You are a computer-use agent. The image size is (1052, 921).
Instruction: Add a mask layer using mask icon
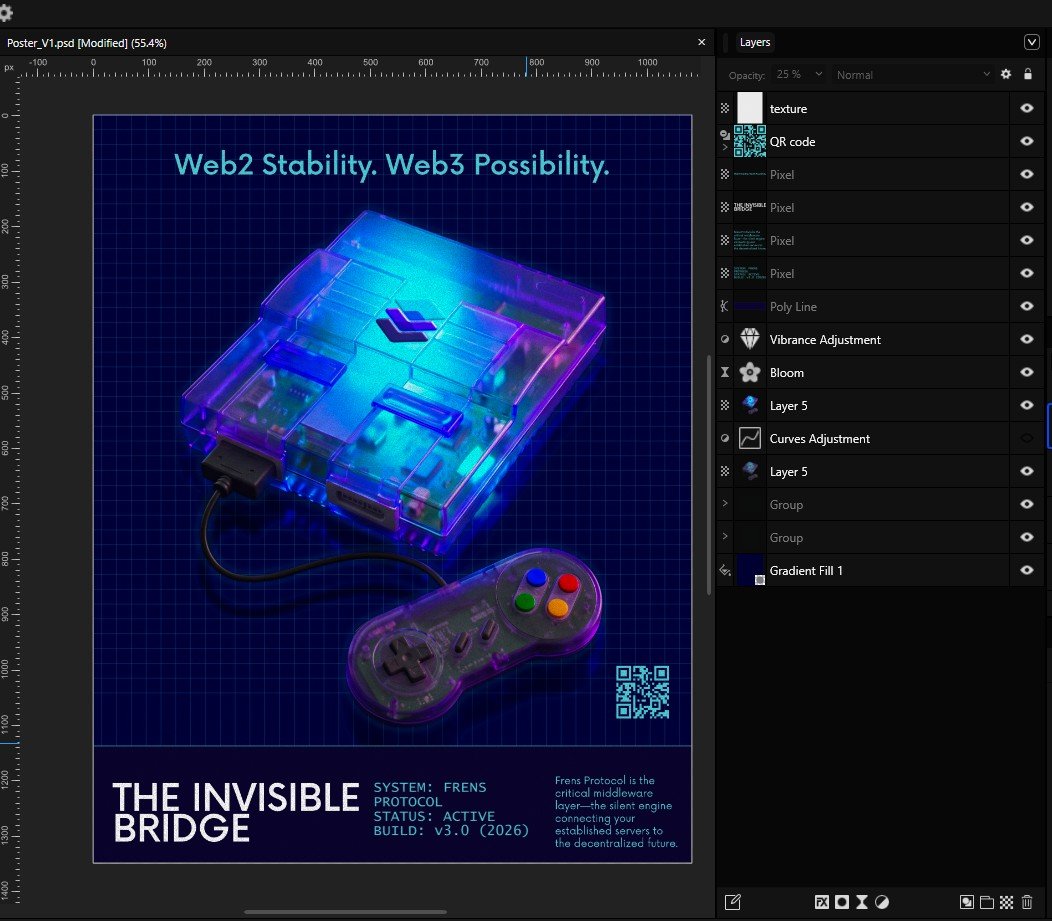pos(842,902)
